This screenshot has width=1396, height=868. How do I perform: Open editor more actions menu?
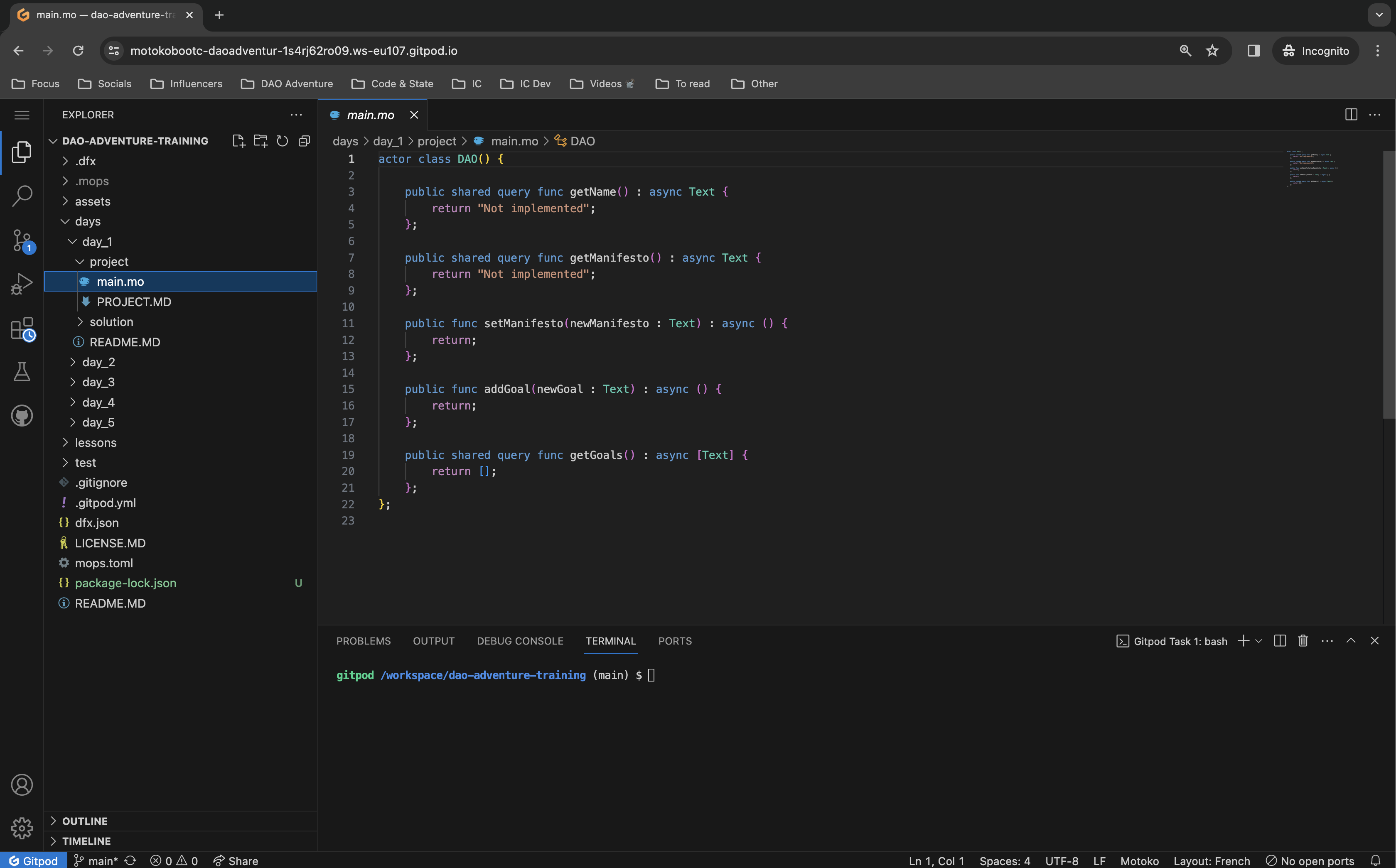1375,115
